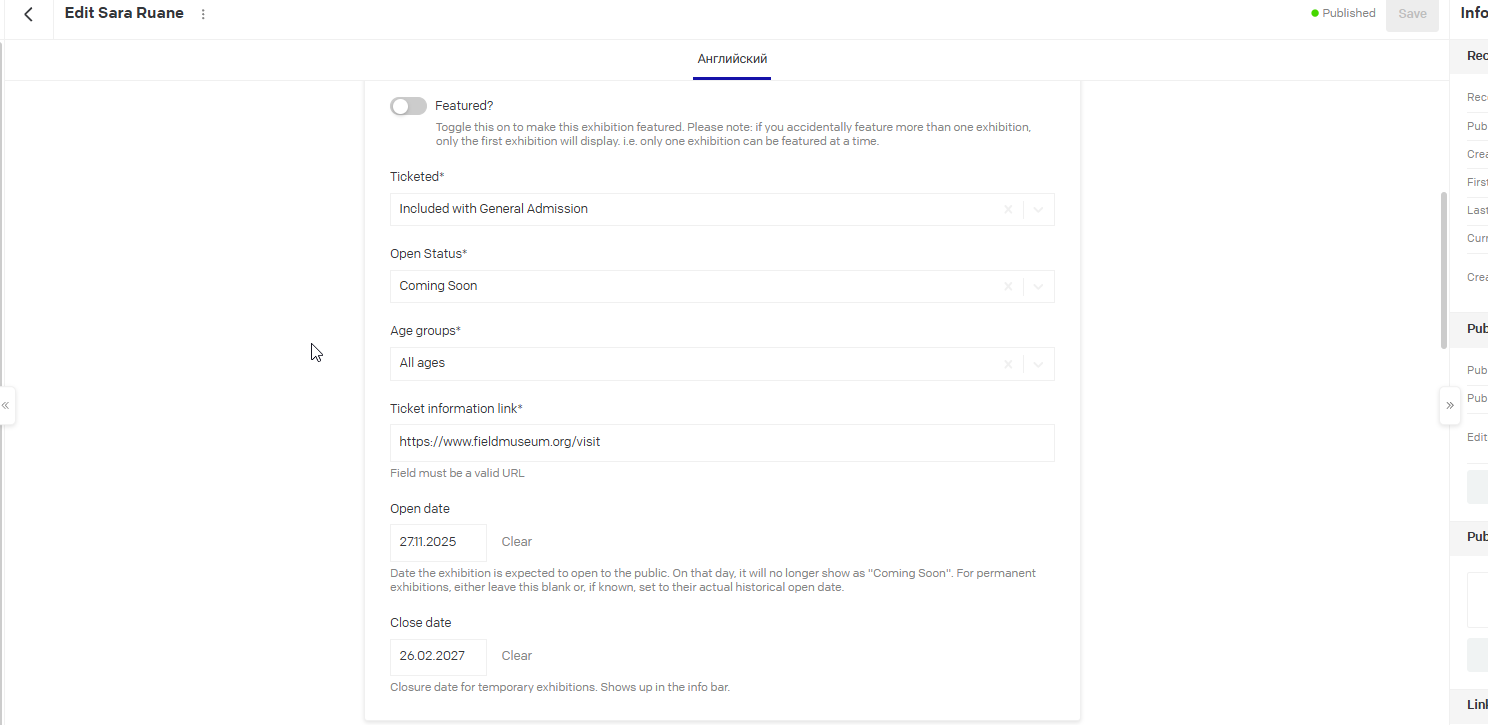Expand the Age groups dropdown

tap(1038, 364)
